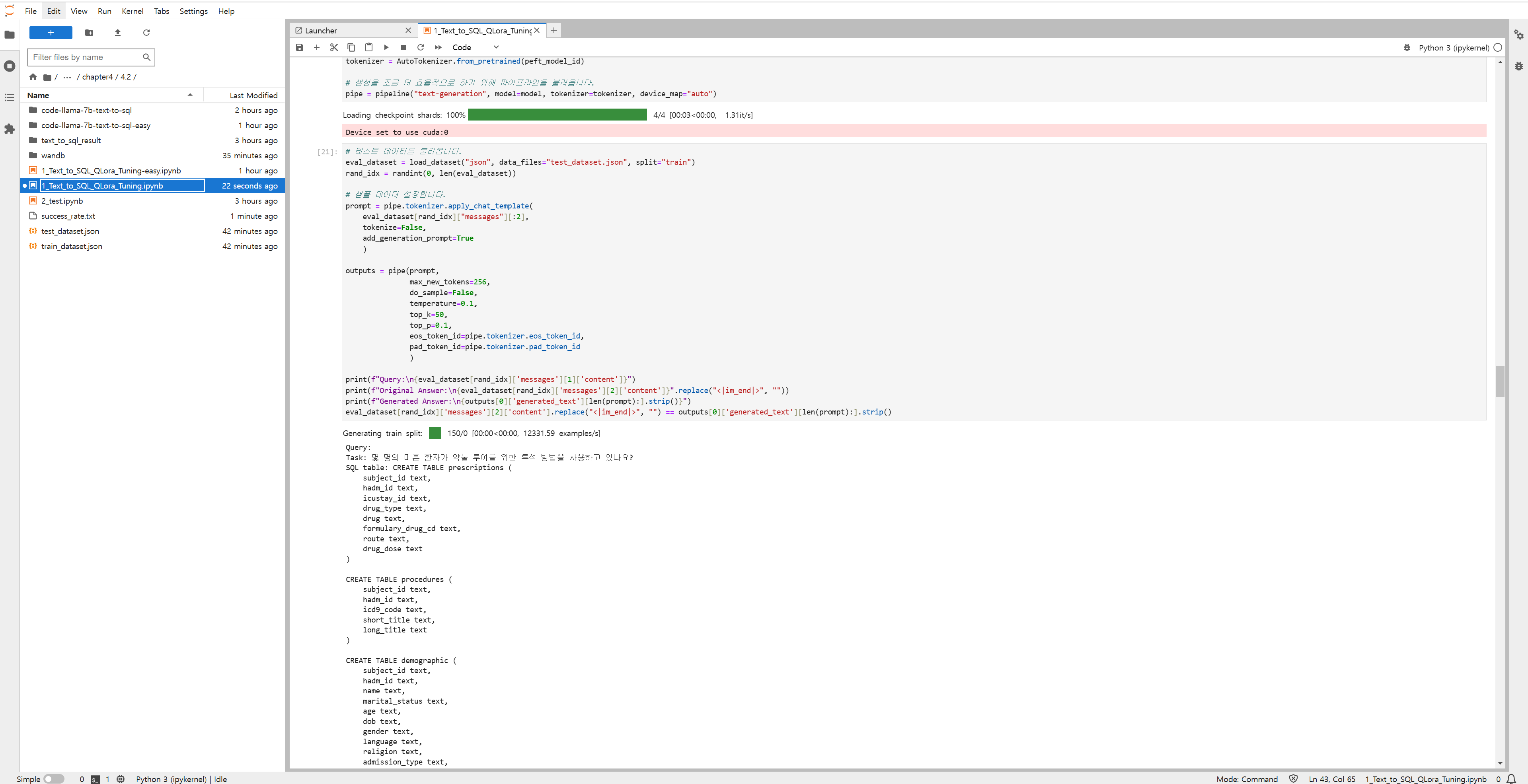This screenshot has width=1528, height=784.
Task: Sort files by the Name column header
Action: (x=38, y=95)
